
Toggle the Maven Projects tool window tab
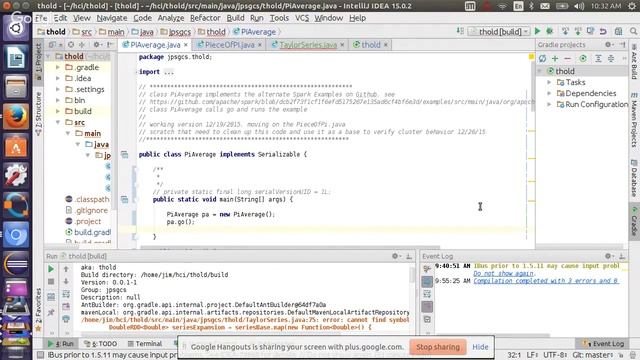point(634,120)
